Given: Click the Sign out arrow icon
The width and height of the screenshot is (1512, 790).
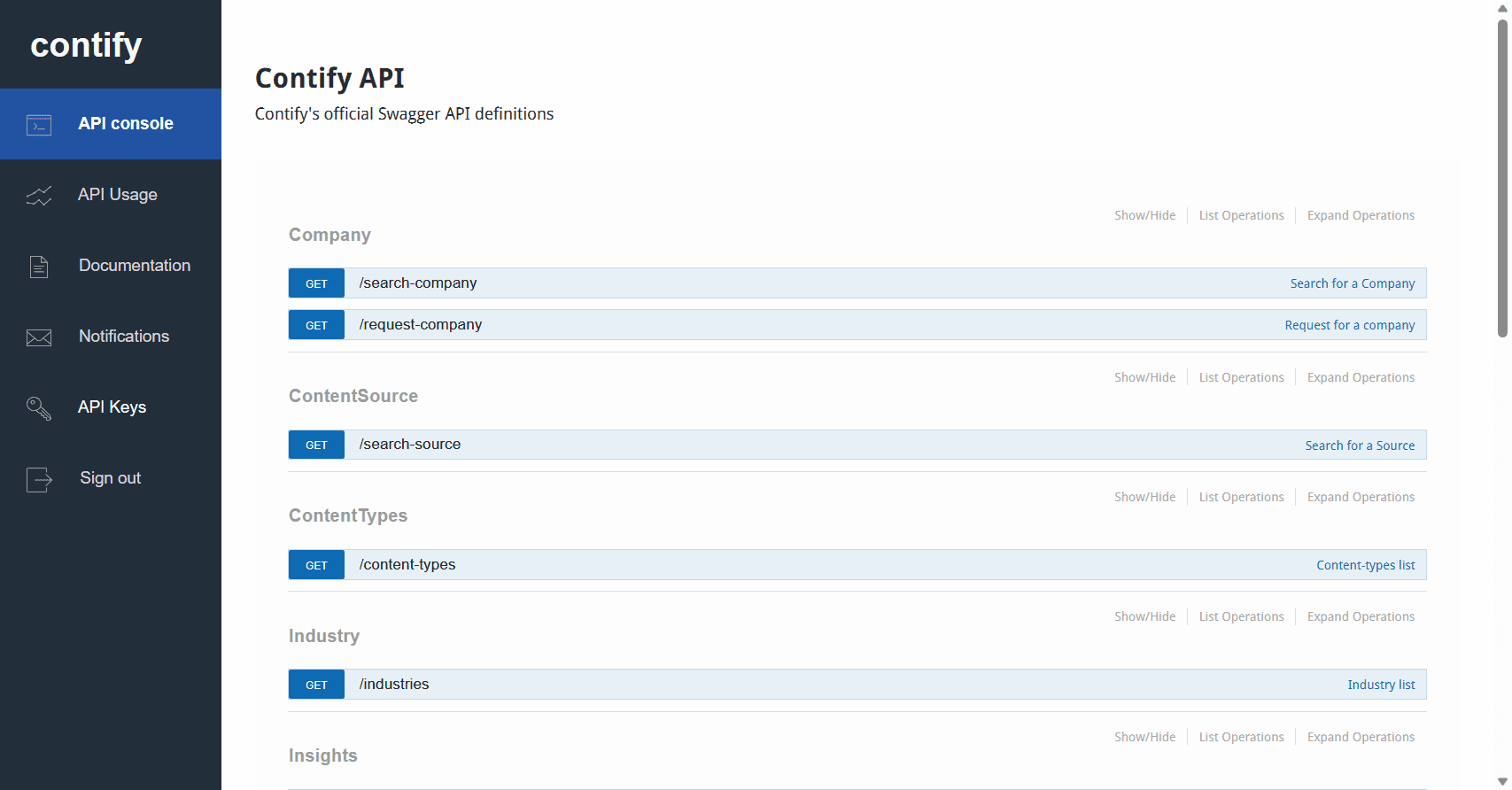Looking at the screenshot, I should coord(39,479).
